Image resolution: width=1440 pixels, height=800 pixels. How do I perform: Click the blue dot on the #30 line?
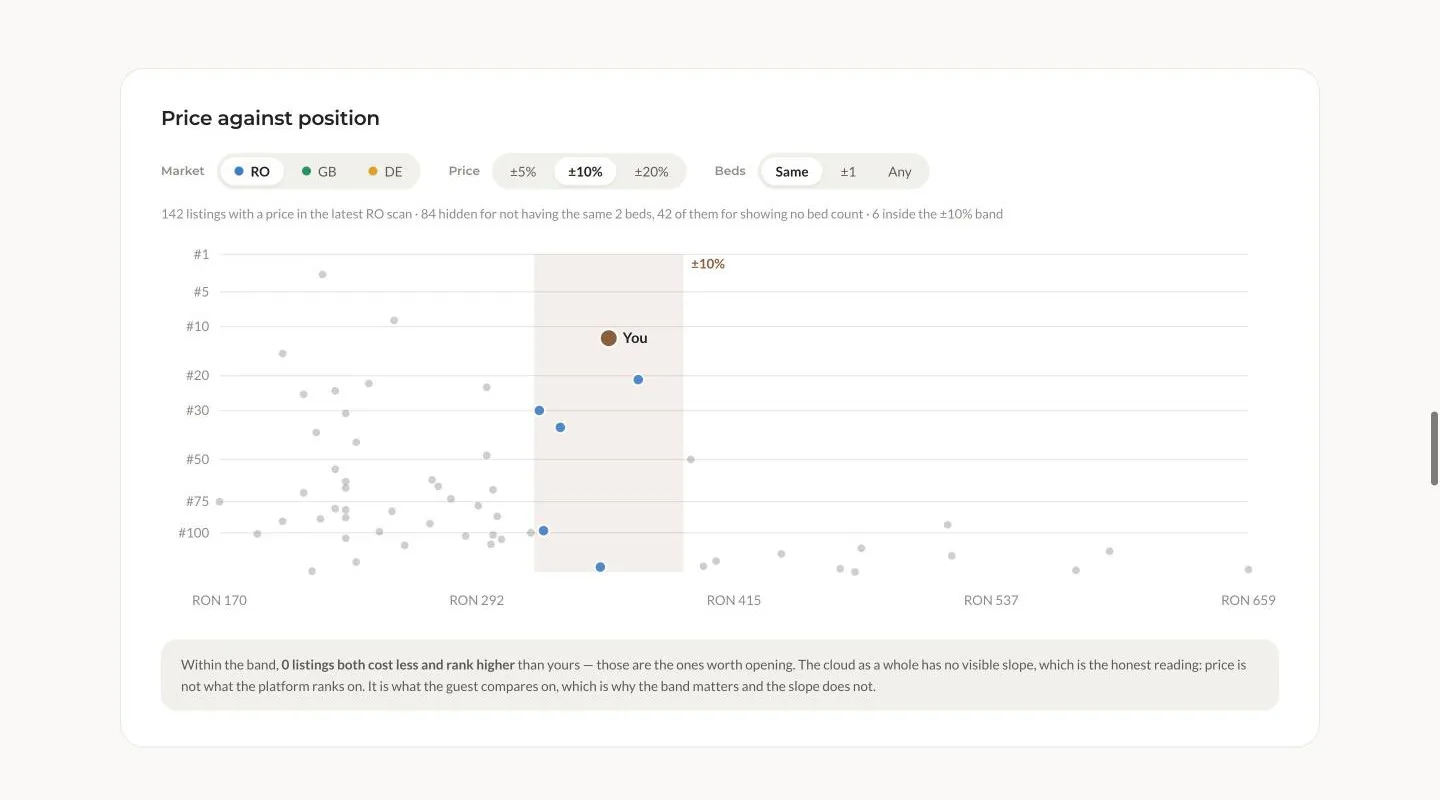coord(539,410)
